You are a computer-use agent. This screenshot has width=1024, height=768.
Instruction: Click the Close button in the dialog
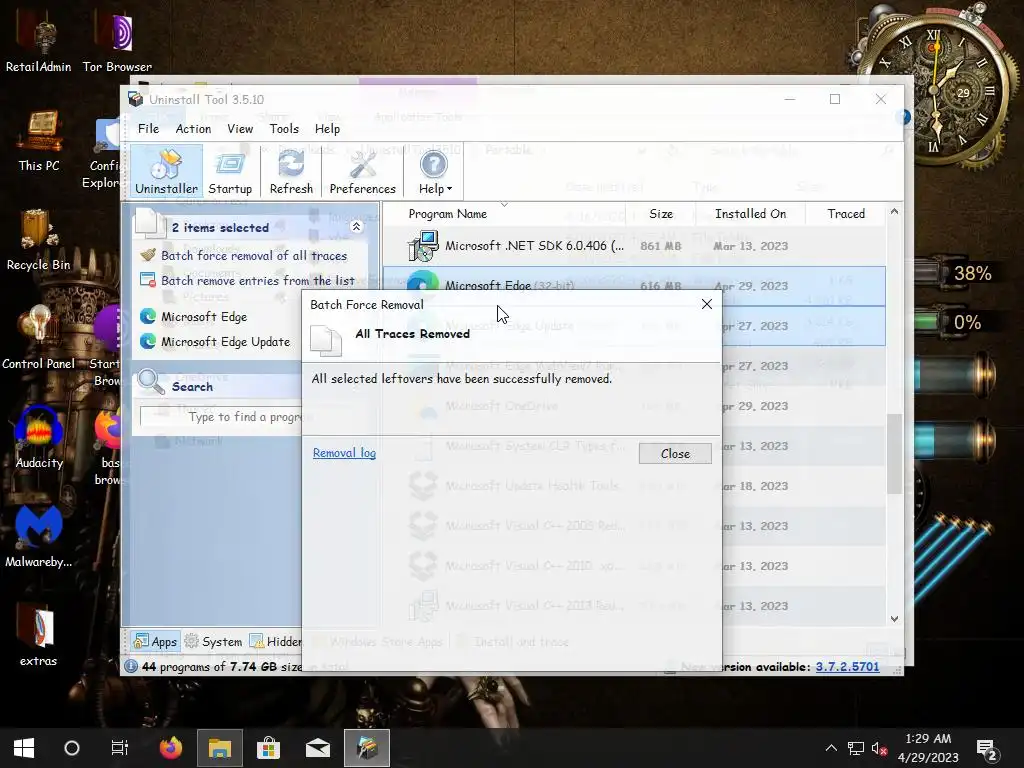pos(675,454)
